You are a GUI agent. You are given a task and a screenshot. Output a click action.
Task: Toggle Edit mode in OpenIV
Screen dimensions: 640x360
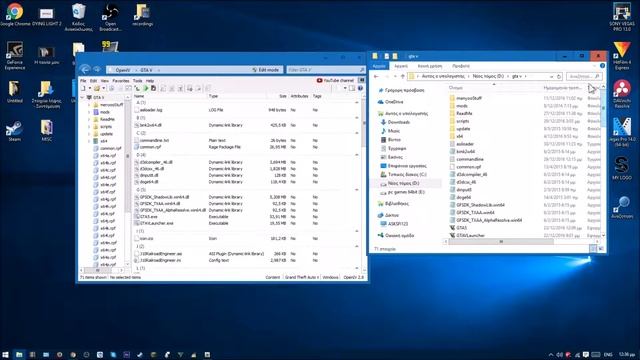click(x=266, y=70)
